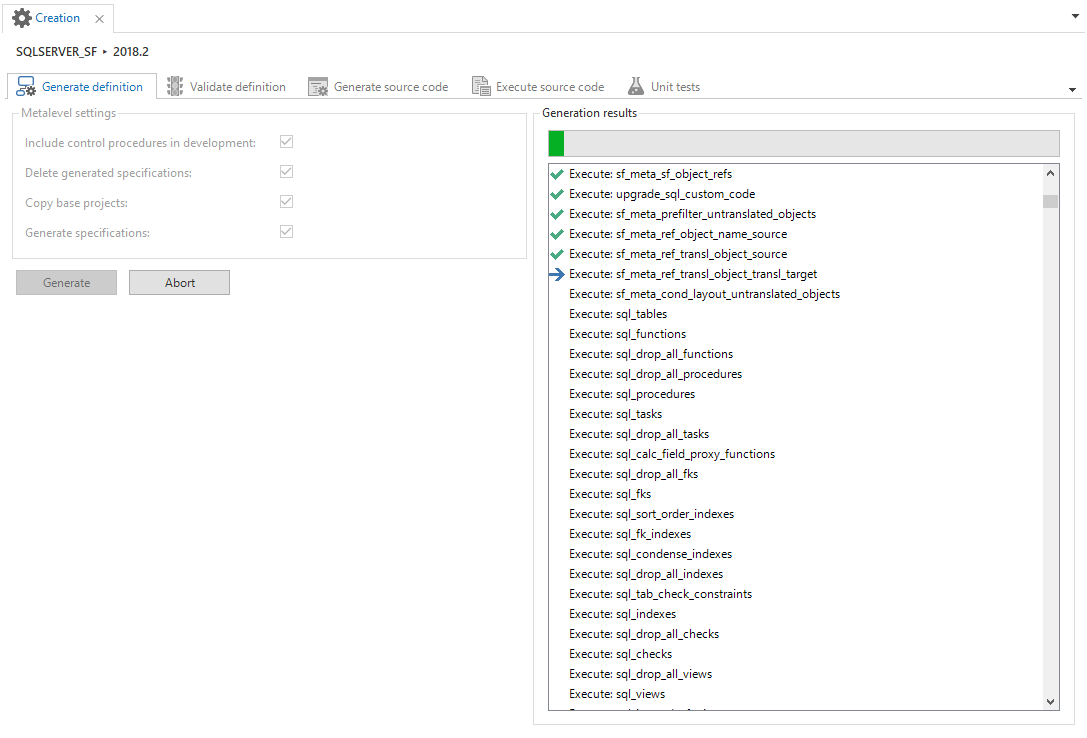This screenshot has height=738, width=1087.
Task: Click the Unit tests flask icon
Action: (636, 87)
